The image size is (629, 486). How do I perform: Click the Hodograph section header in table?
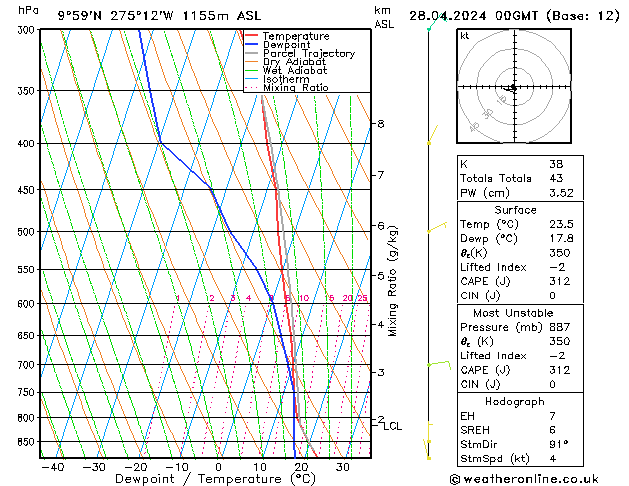click(515, 401)
